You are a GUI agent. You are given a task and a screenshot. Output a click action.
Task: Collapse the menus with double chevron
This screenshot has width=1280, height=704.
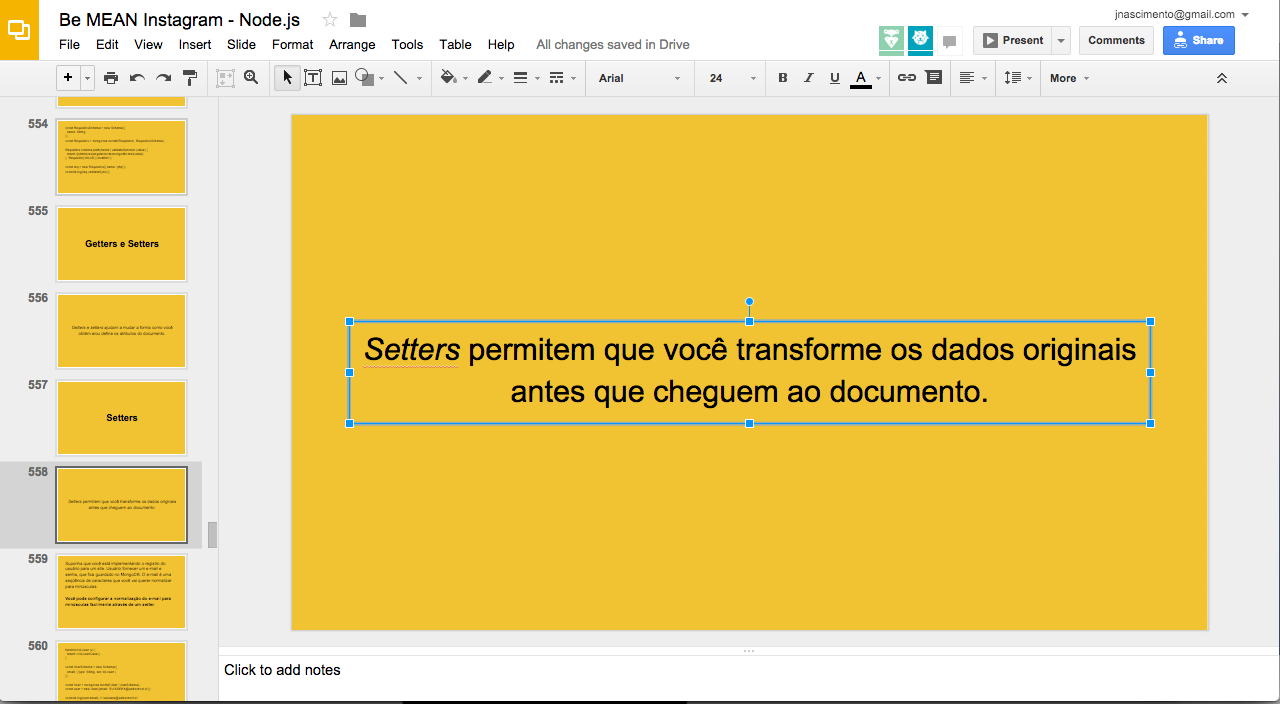[1221, 78]
